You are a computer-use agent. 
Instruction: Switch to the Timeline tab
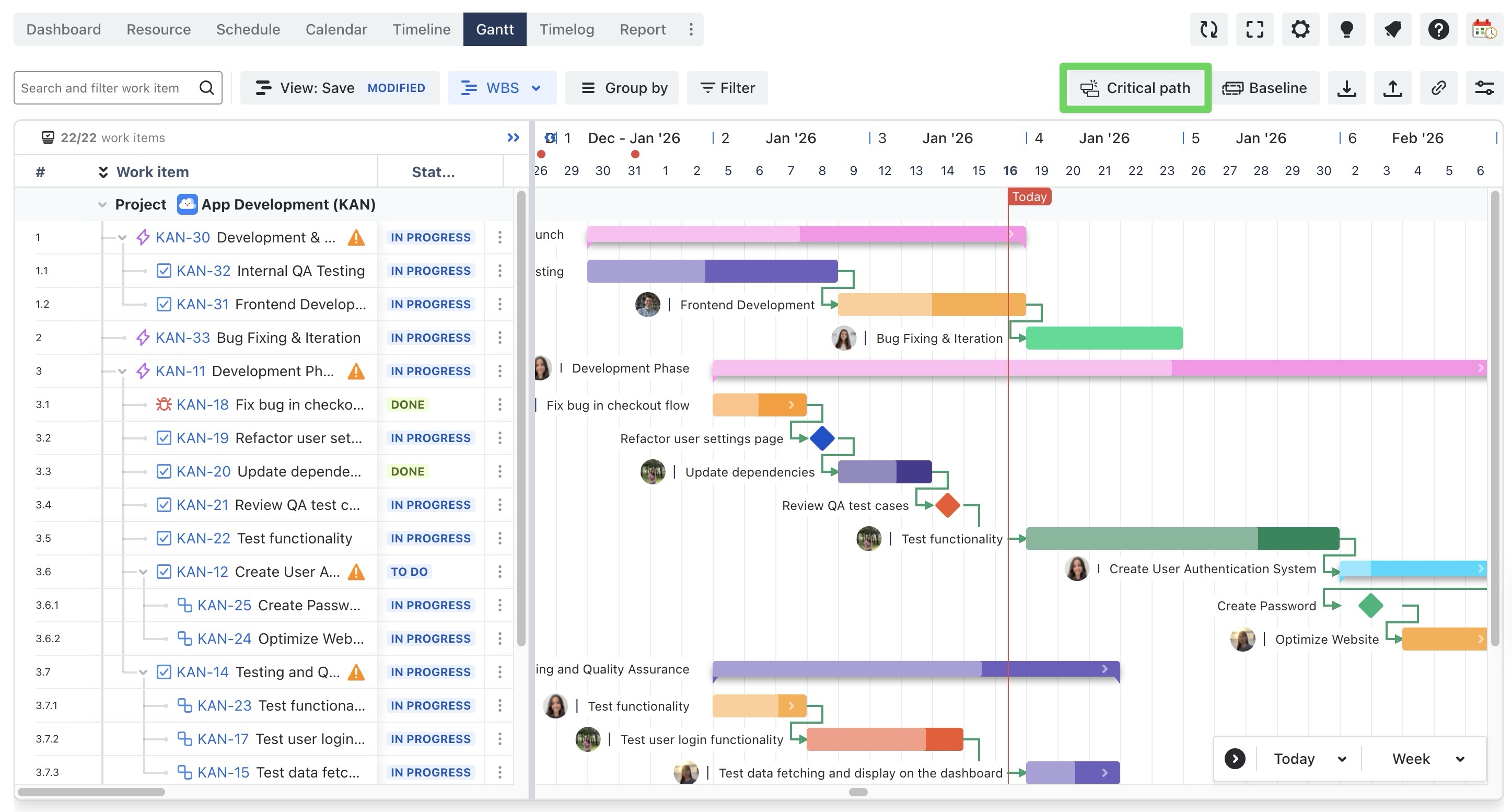tap(421, 29)
